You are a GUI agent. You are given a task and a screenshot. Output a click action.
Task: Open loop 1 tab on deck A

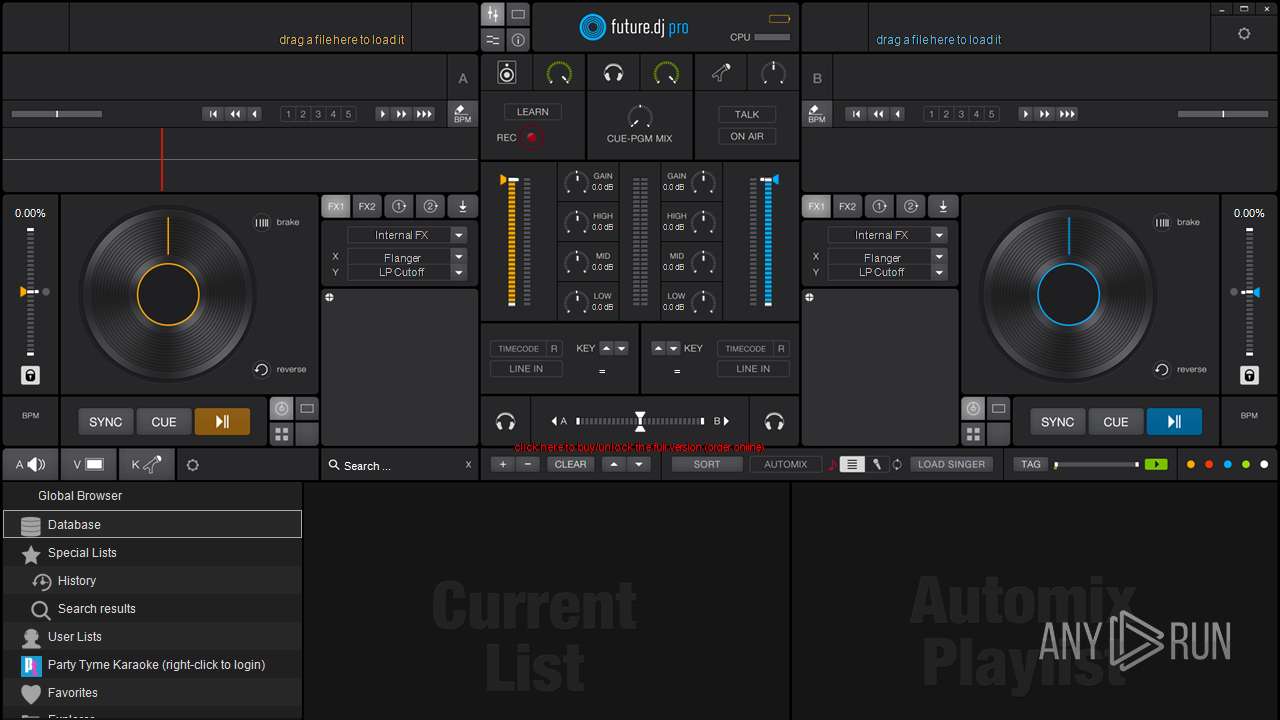(399, 207)
